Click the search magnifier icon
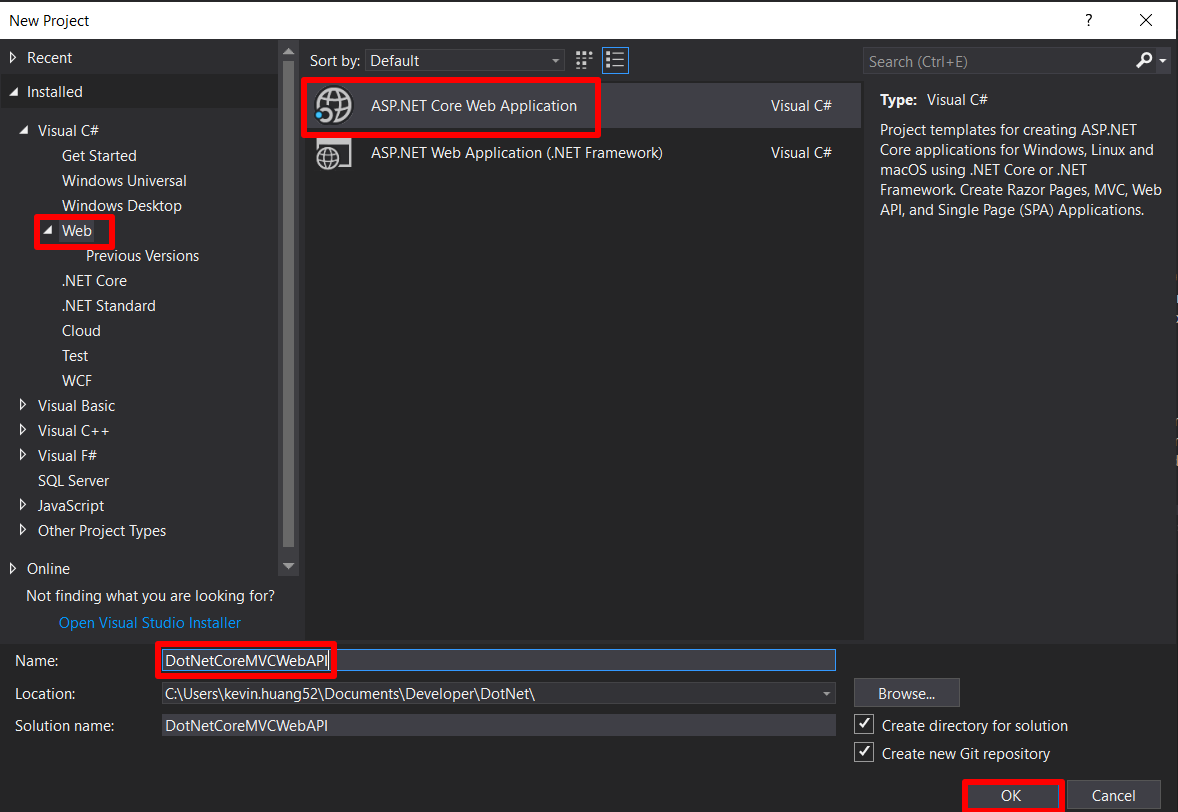This screenshot has height=812, width=1178. 1145,61
